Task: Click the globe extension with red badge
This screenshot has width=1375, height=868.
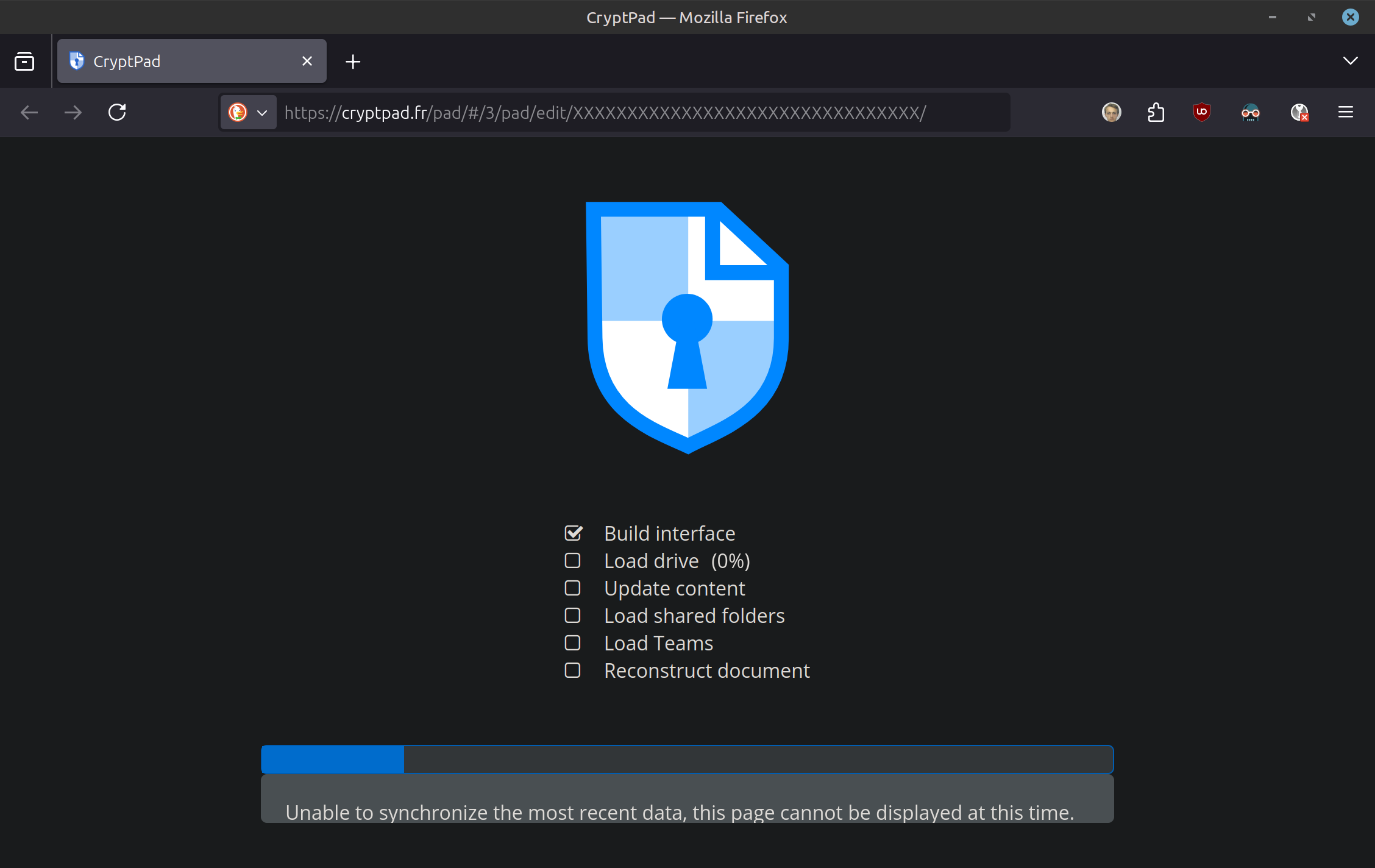Action: pos(1299,112)
